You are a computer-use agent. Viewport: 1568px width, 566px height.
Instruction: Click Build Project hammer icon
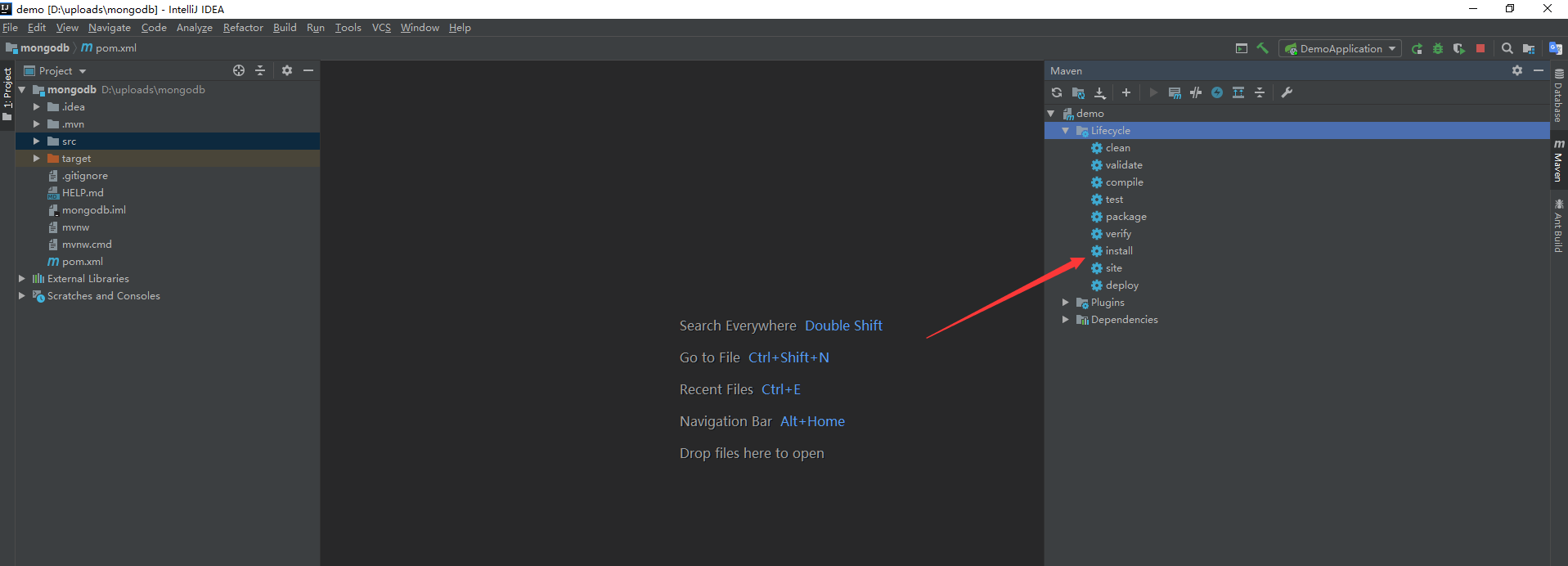pyautogui.click(x=1263, y=48)
